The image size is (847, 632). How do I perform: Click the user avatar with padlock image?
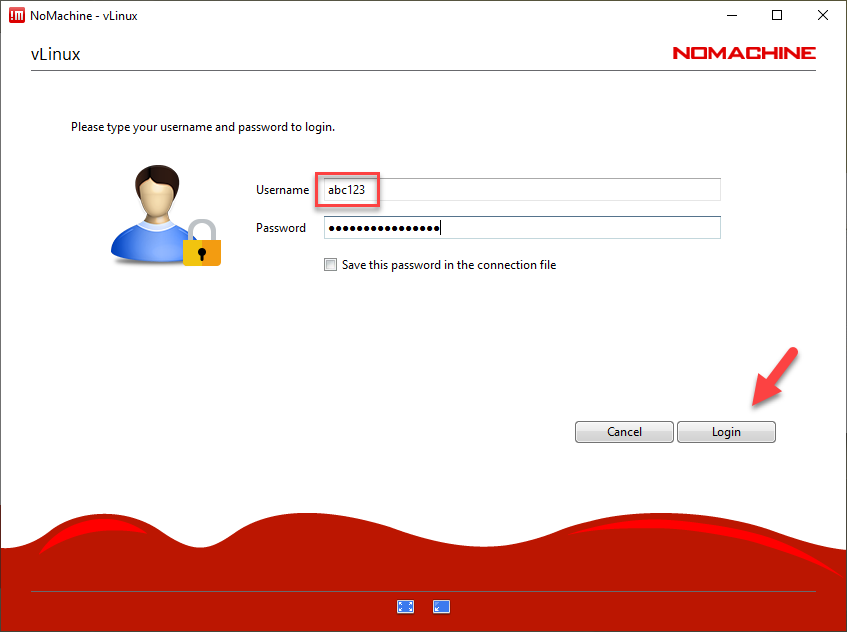point(166,216)
